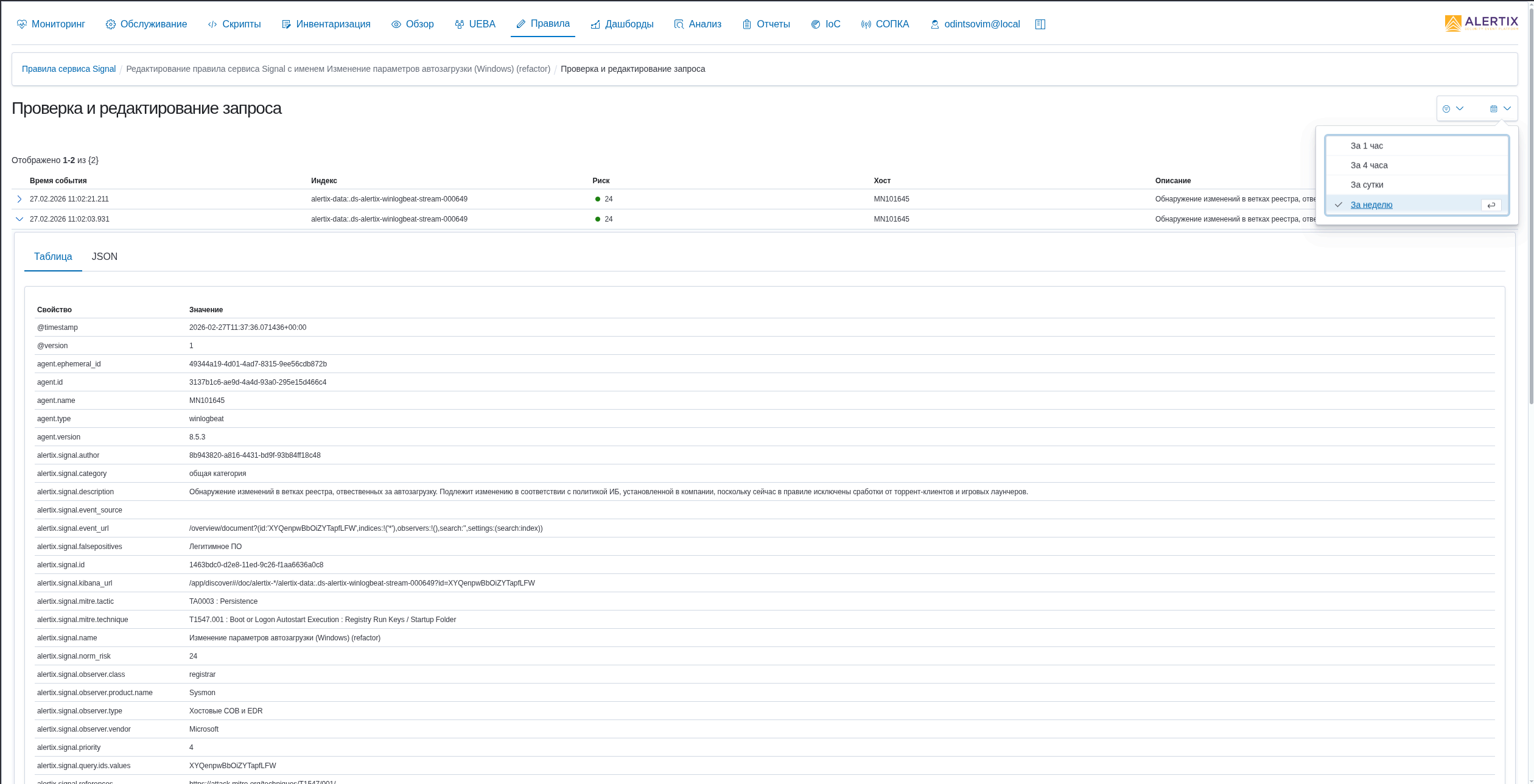Click the Enter arrow icon beside За неделю
Viewport: 1534px width, 784px height.
point(1491,205)
